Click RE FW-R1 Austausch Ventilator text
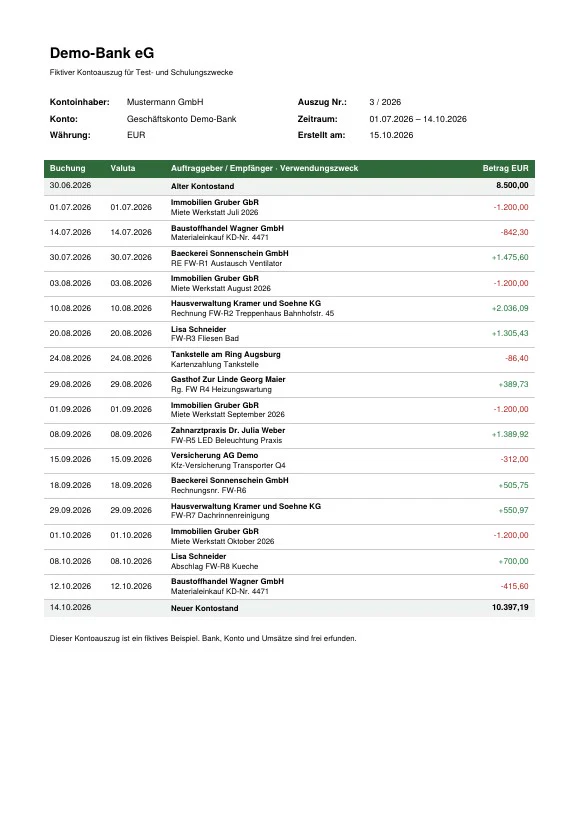This screenshot has height=819, width=579. [x=226, y=263]
